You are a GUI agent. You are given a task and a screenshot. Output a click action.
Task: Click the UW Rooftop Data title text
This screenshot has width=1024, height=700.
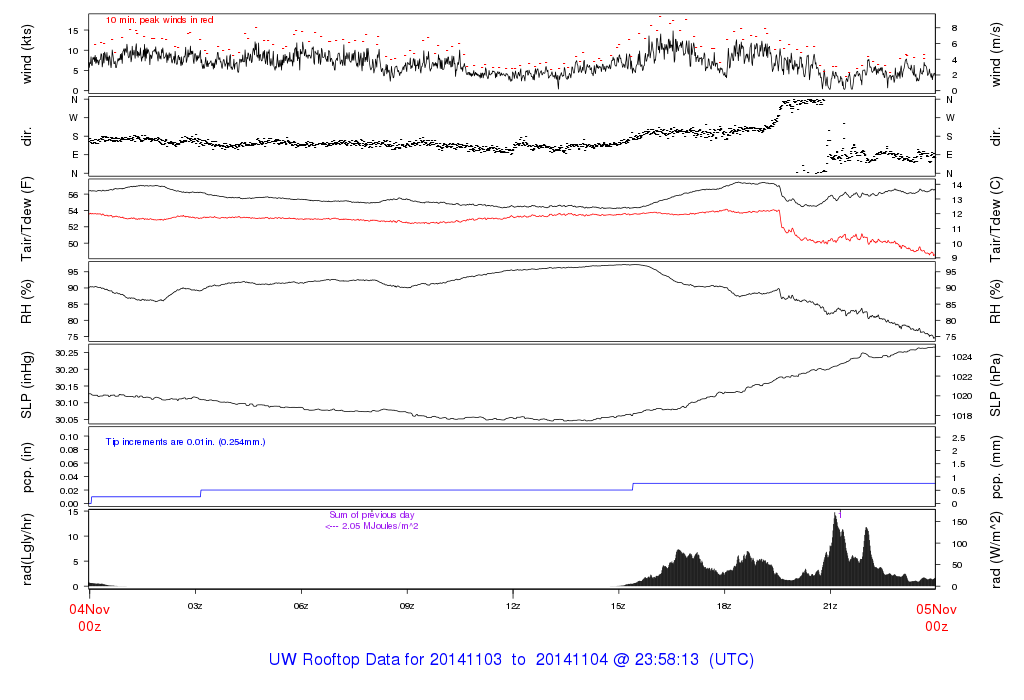pyautogui.click(x=511, y=660)
